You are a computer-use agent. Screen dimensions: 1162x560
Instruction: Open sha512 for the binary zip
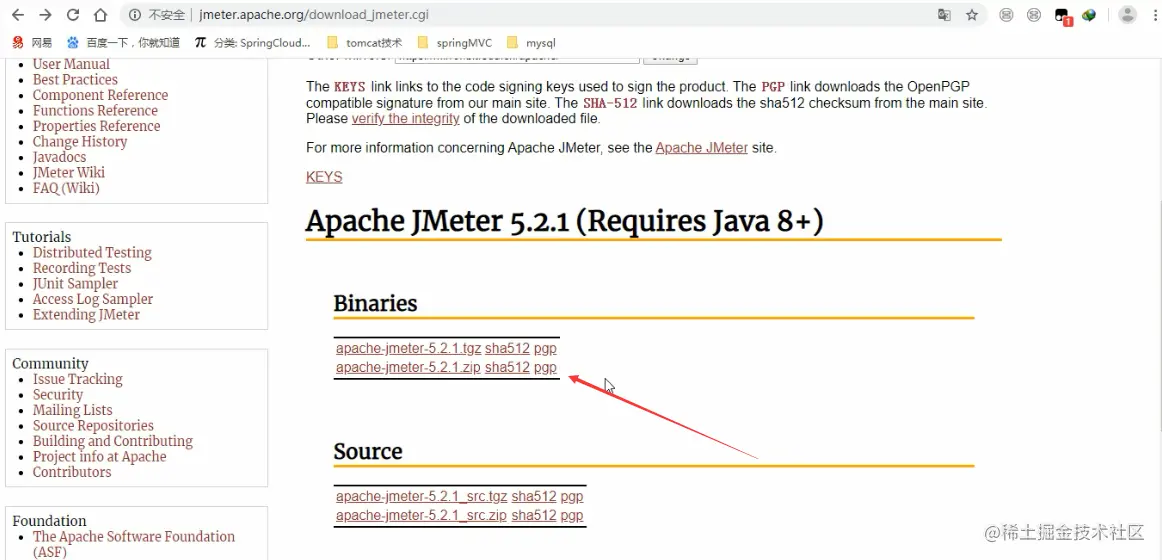pos(508,367)
